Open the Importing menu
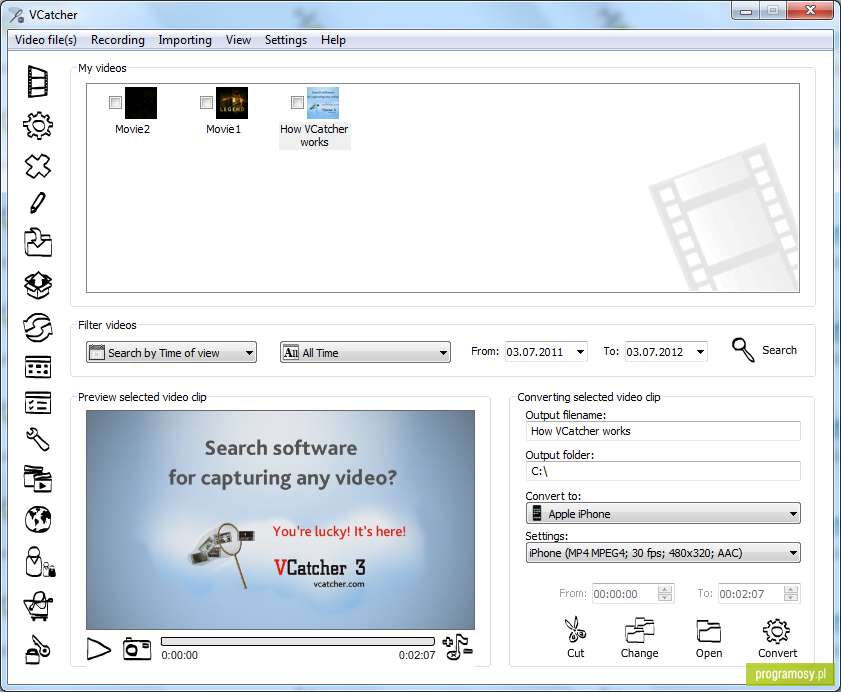The height and width of the screenshot is (692, 841). click(x=185, y=40)
